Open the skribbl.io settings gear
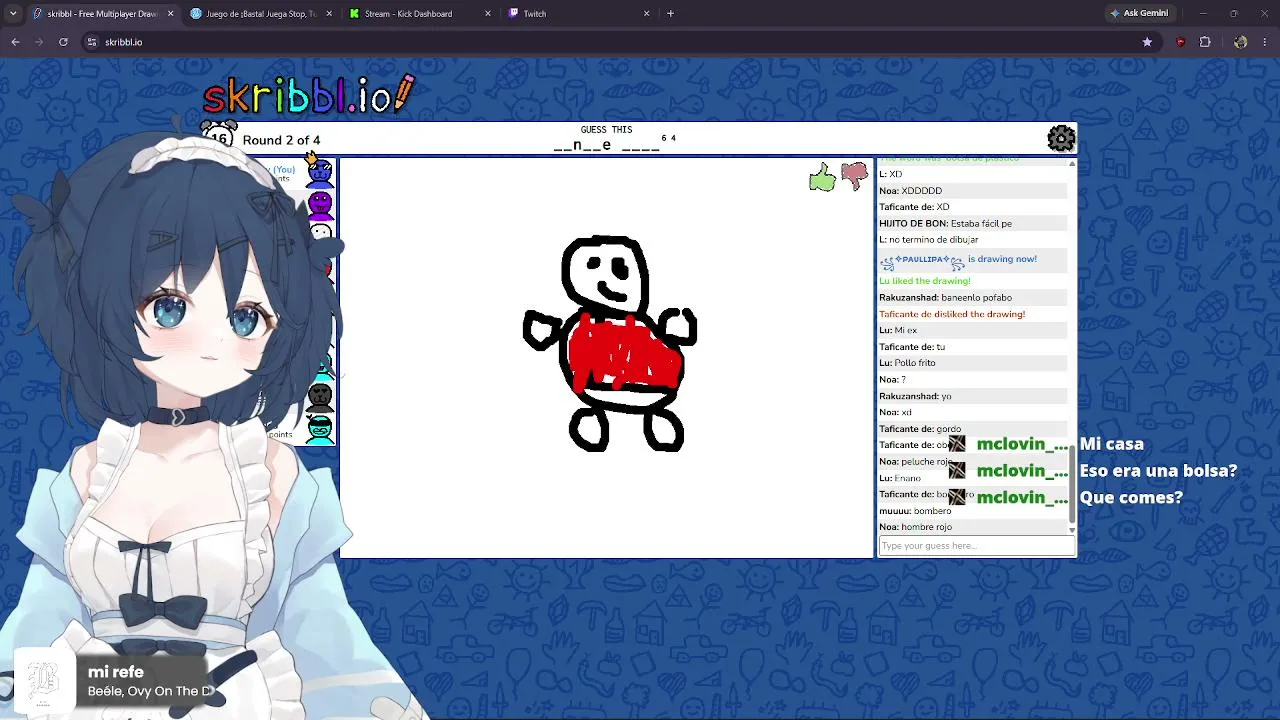This screenshot has width=1280, height=720. tap(1061, 138)
